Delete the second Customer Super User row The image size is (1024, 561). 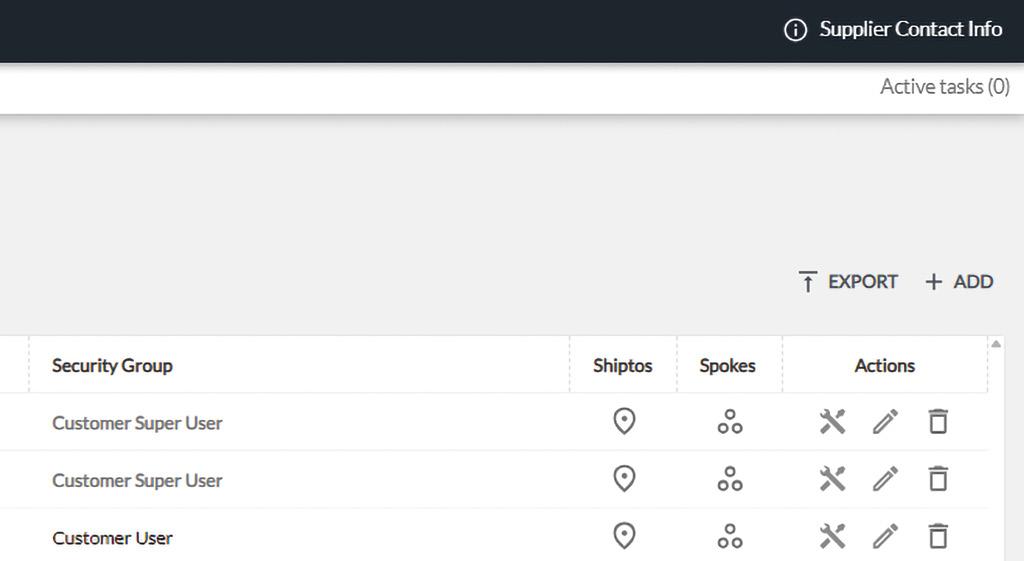tap(938, 480)
